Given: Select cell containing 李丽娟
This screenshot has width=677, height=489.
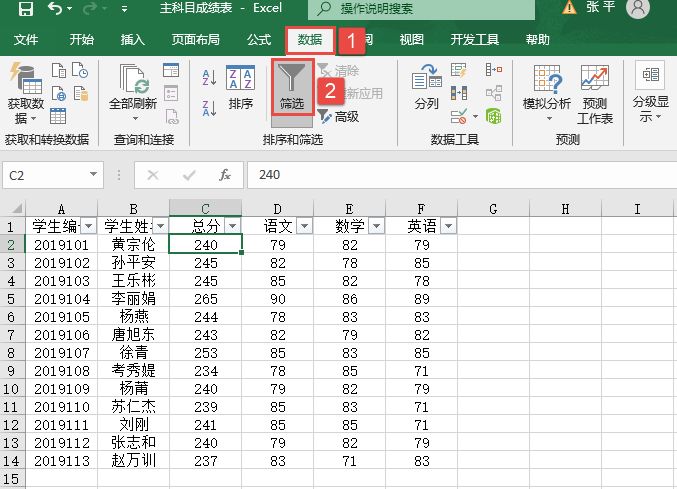Looking at the screenshot, I should [x=133, y=299].
